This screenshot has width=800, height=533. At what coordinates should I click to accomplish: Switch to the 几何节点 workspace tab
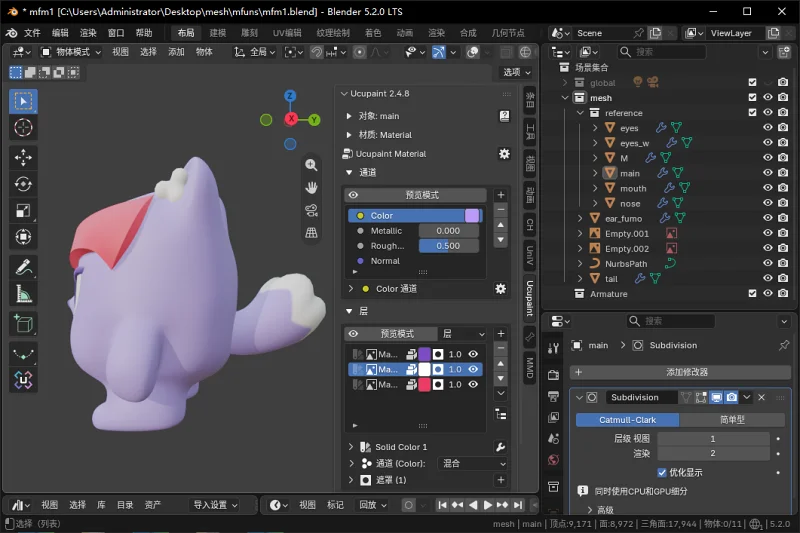[x=508, y=33]
